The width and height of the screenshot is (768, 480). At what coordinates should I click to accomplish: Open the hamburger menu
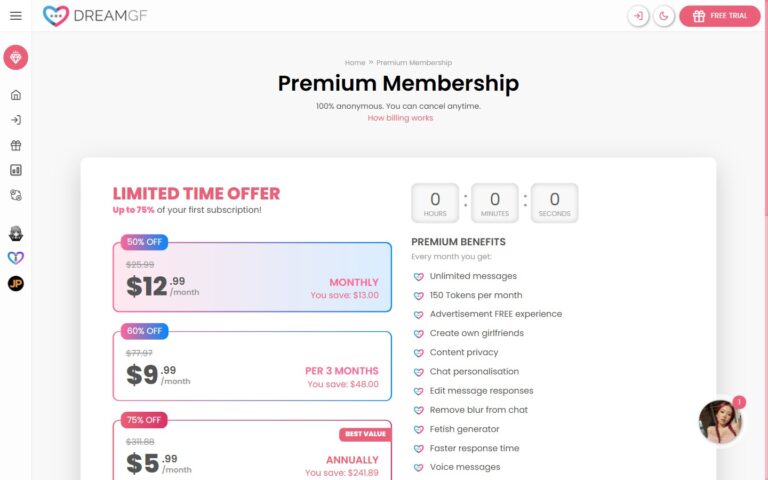pos(15,16)
